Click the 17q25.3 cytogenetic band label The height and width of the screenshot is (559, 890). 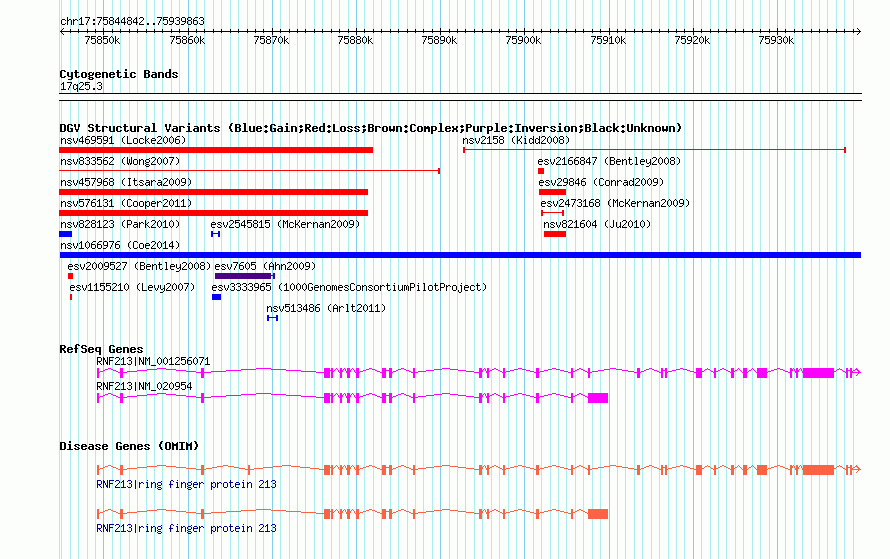[x=81, y=87]
